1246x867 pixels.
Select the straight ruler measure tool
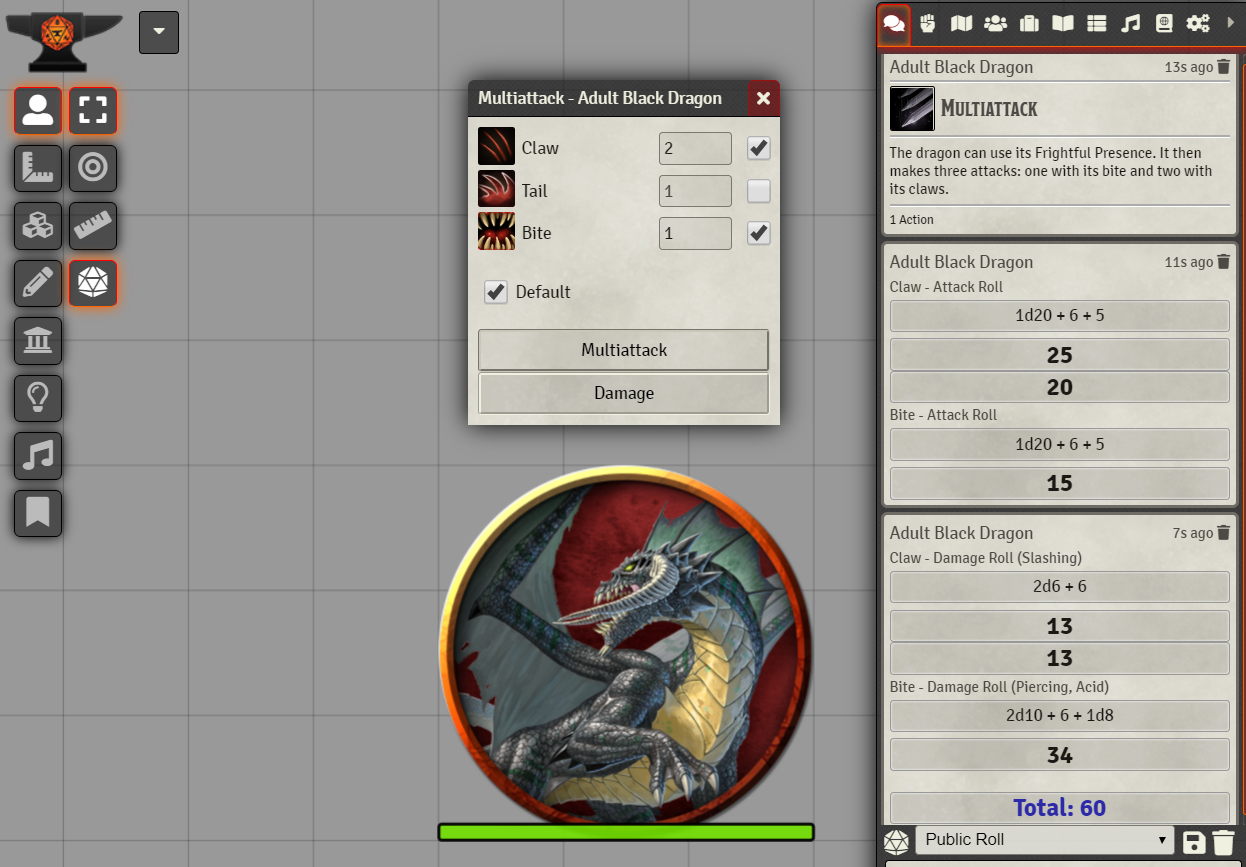pyautogui.click(x=93, y=226)
